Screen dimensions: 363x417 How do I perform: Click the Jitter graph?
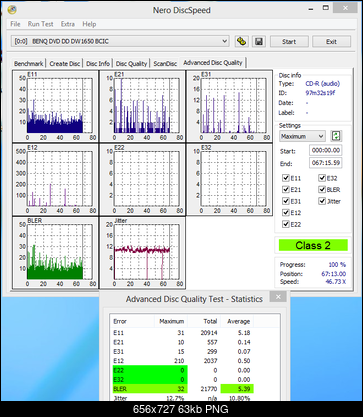[x=142, y=253]
